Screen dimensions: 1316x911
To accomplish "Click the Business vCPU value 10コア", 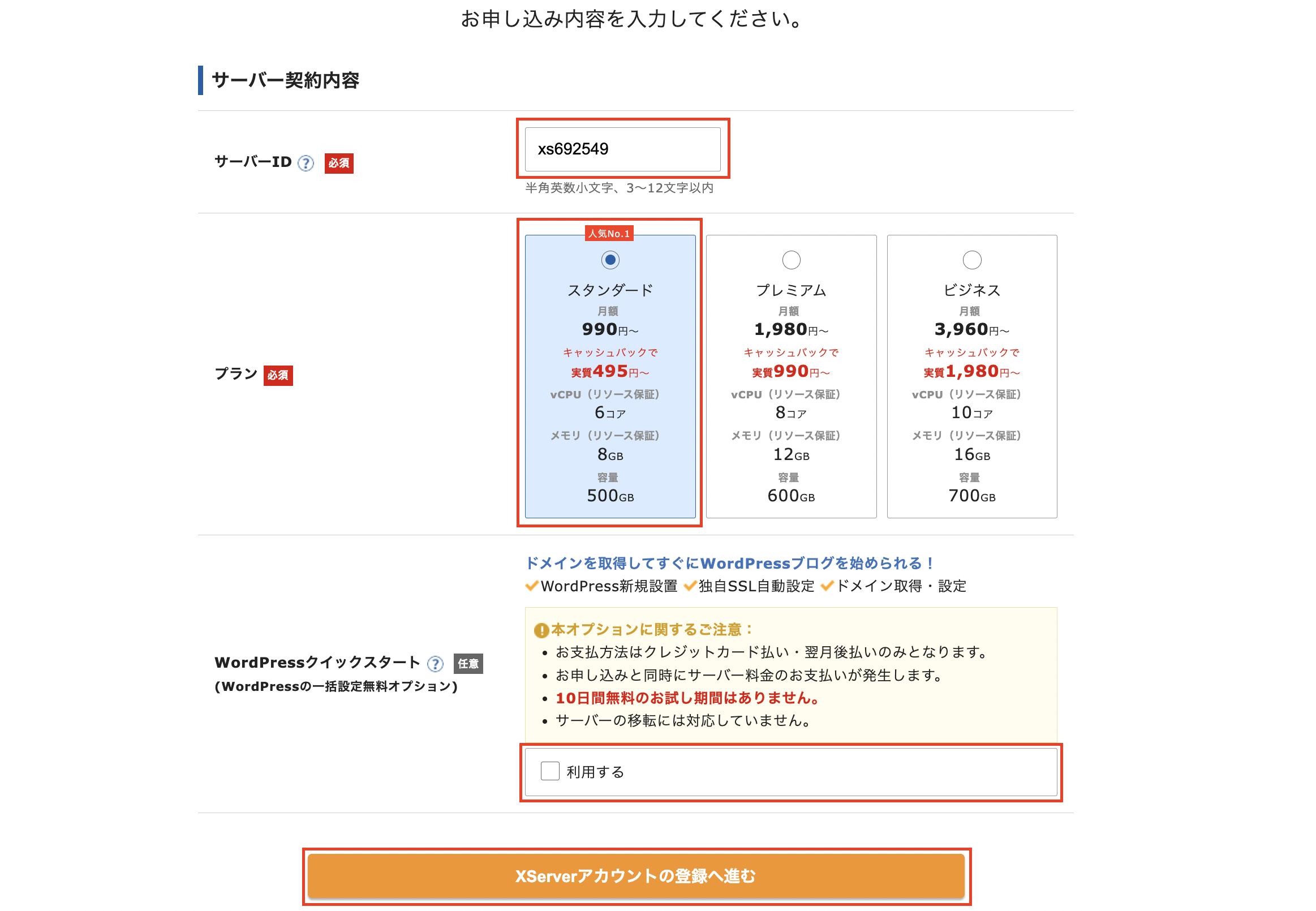I will [x=972, y=412].
